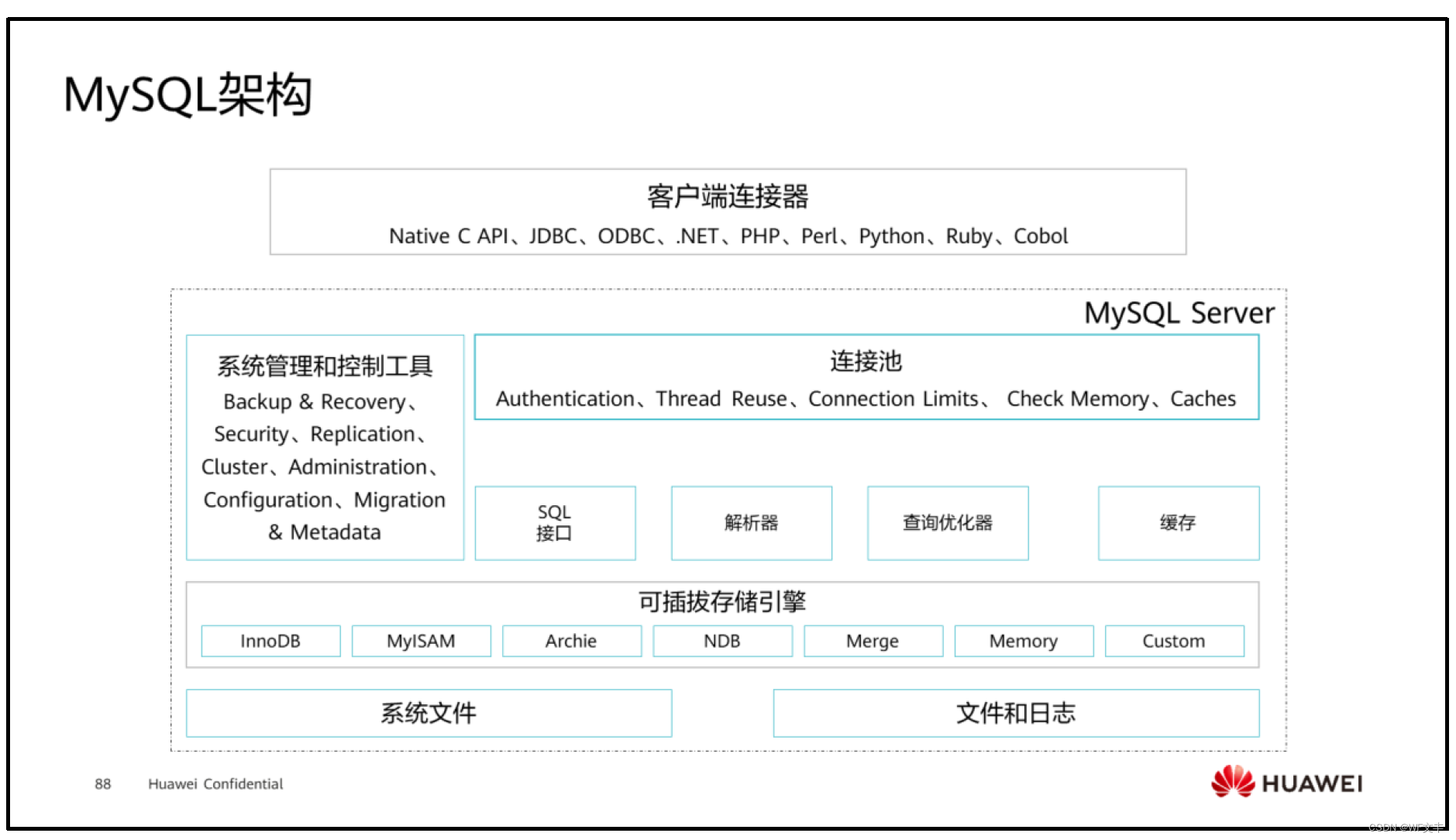Select the 解析器 box
Screen dimensions: 1456x840
pyautogui.click(x=752, y=523)
